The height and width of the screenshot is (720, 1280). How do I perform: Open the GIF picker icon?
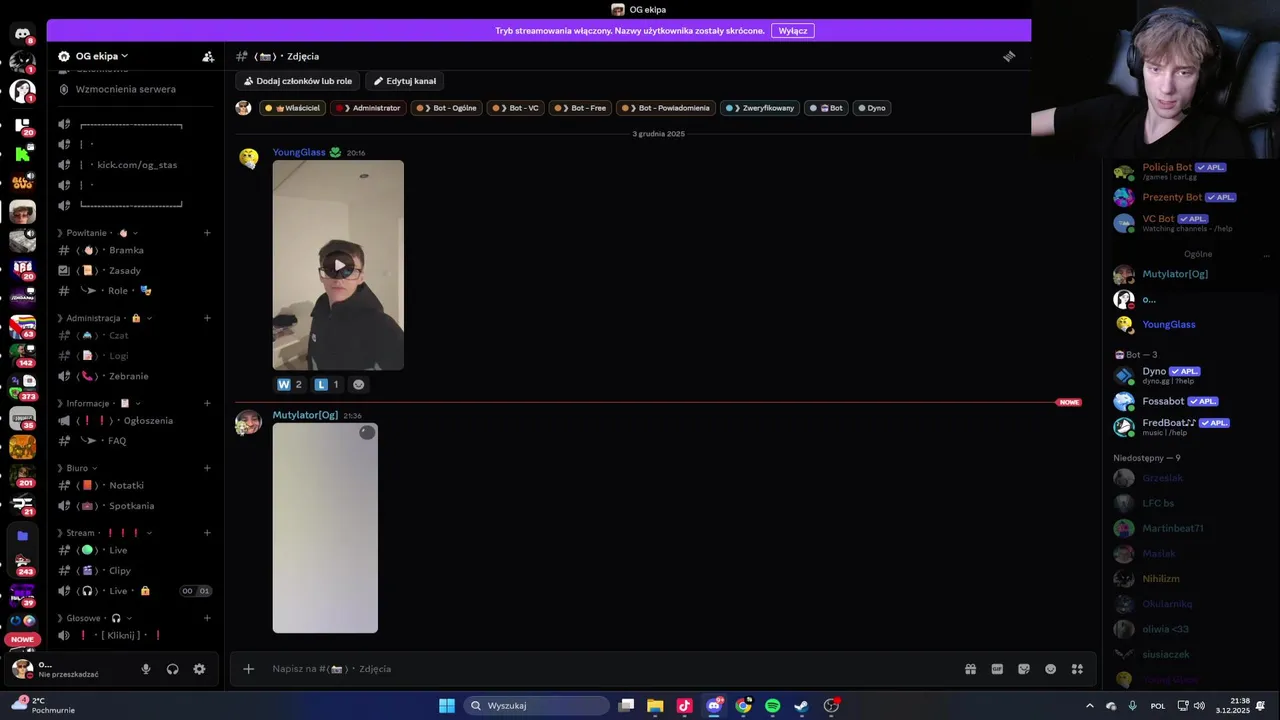pyautogui.click(x=997, y=669)
